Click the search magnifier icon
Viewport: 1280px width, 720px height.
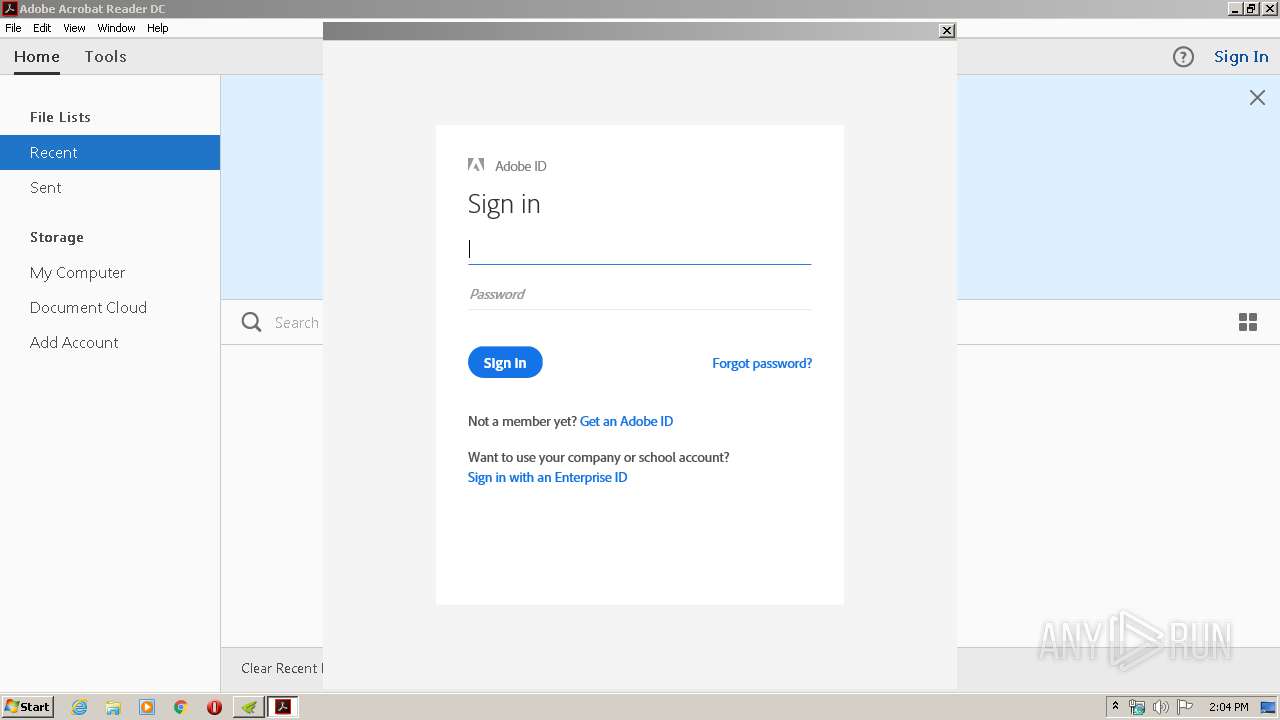tap(252, 322)
